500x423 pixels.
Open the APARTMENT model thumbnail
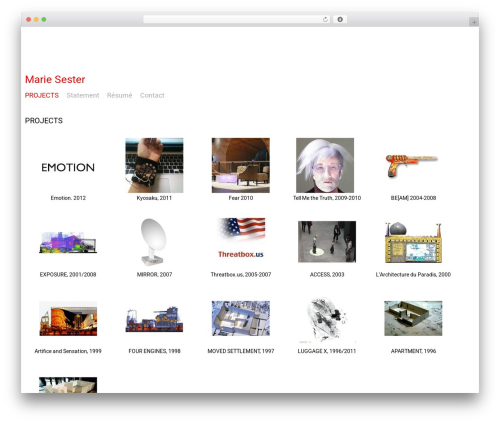coord(413,318)
